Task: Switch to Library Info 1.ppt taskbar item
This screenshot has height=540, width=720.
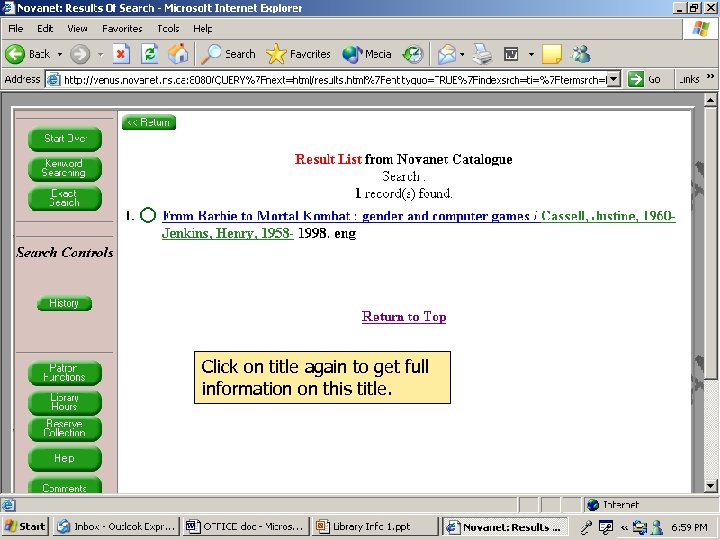Action: click(373, 527)
